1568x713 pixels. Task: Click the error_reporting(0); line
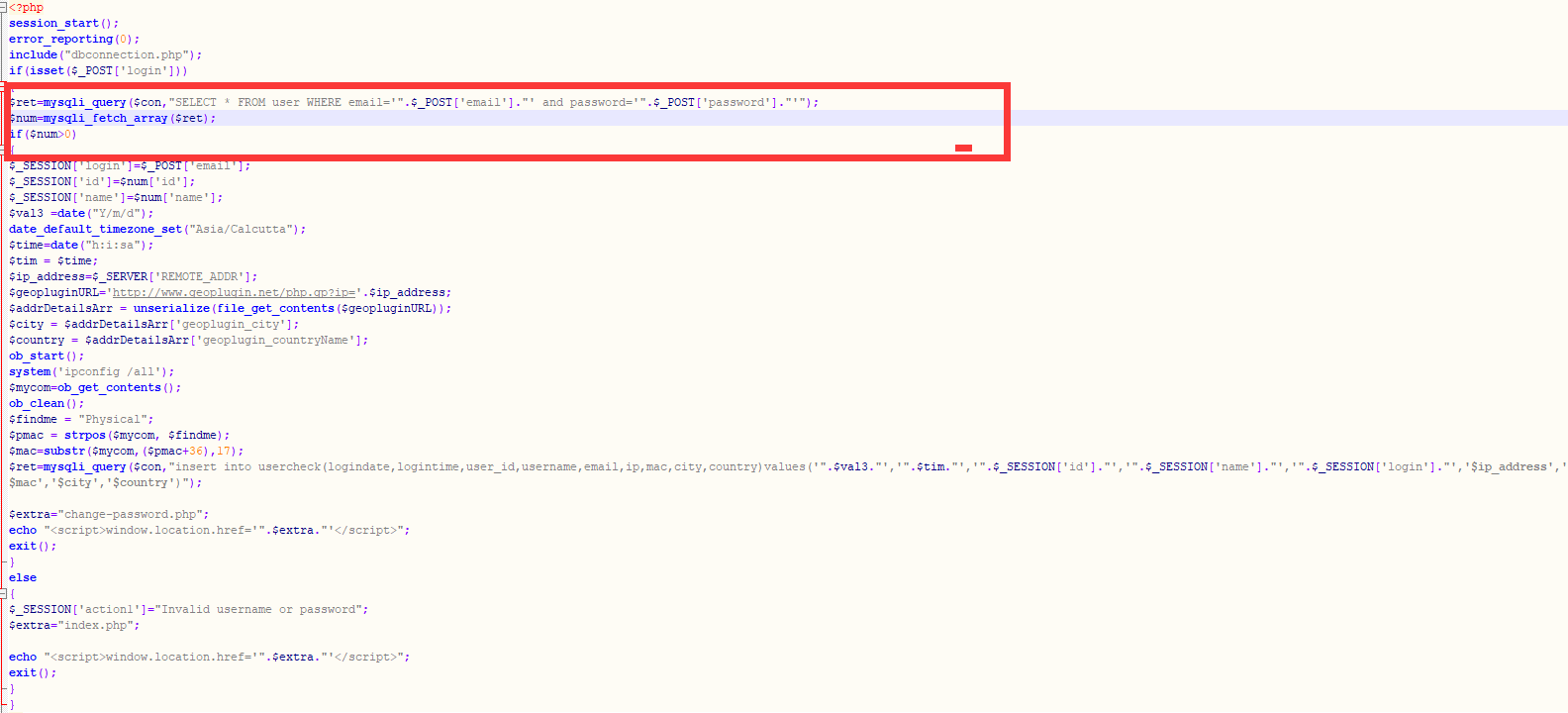(x=74, y=40)
